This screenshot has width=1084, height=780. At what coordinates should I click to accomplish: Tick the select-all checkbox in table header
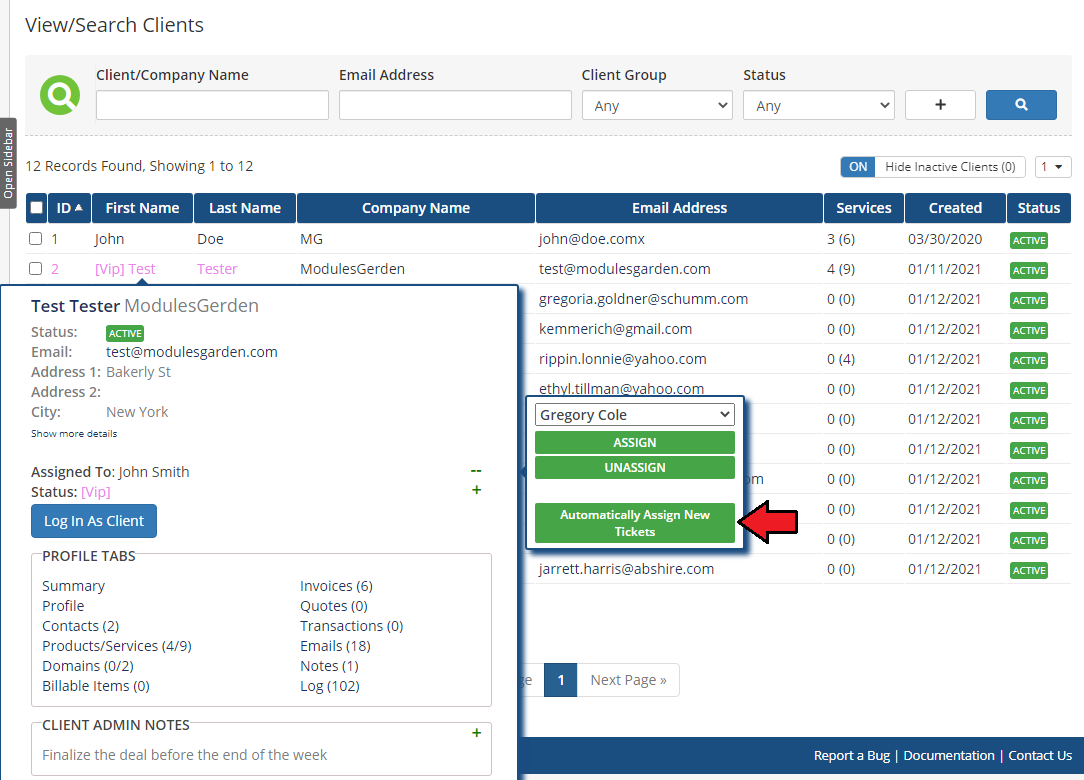click(37, 208)
